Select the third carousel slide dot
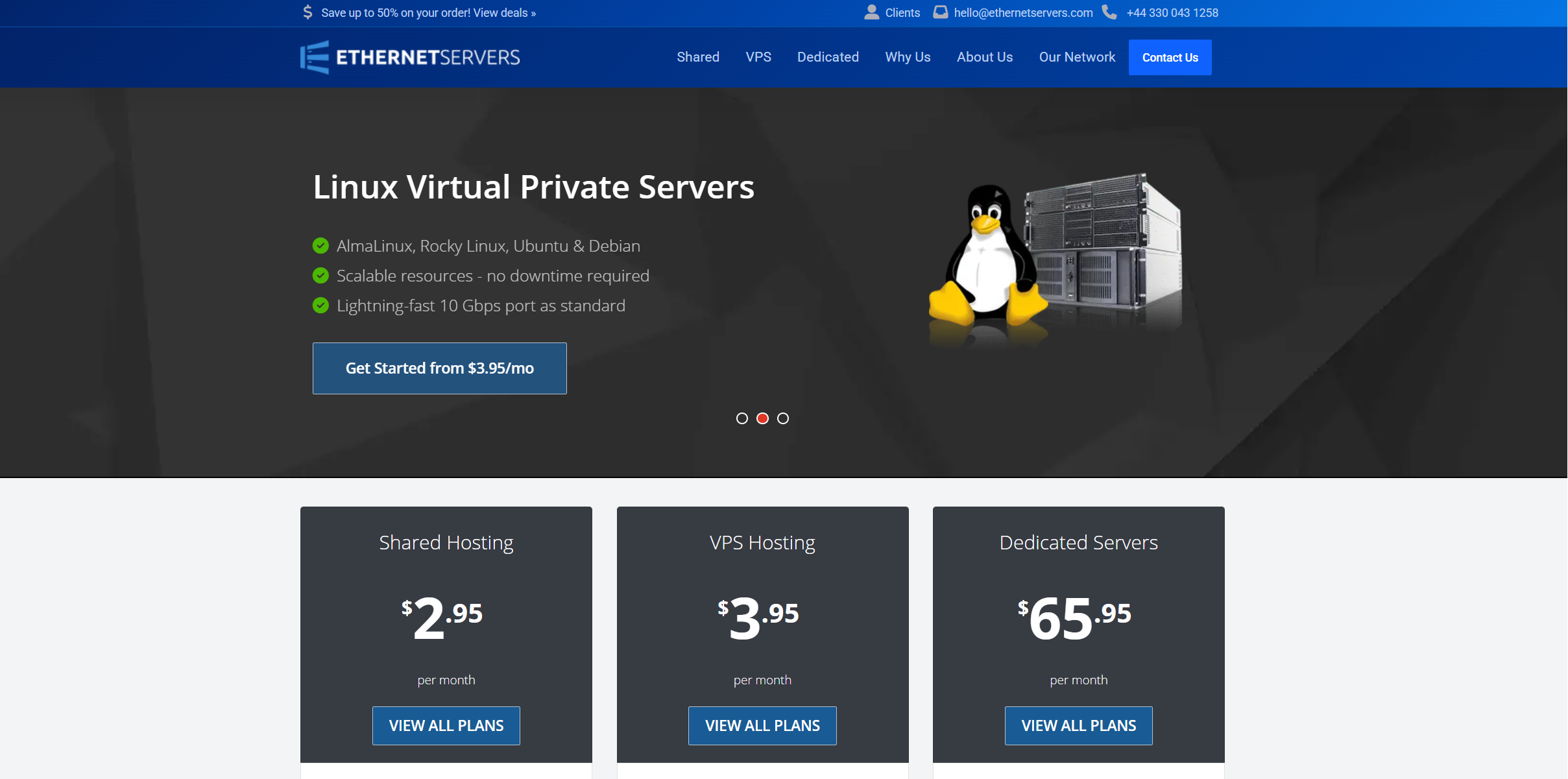This screenshot has width=1568, height=779. coord(783,418)
